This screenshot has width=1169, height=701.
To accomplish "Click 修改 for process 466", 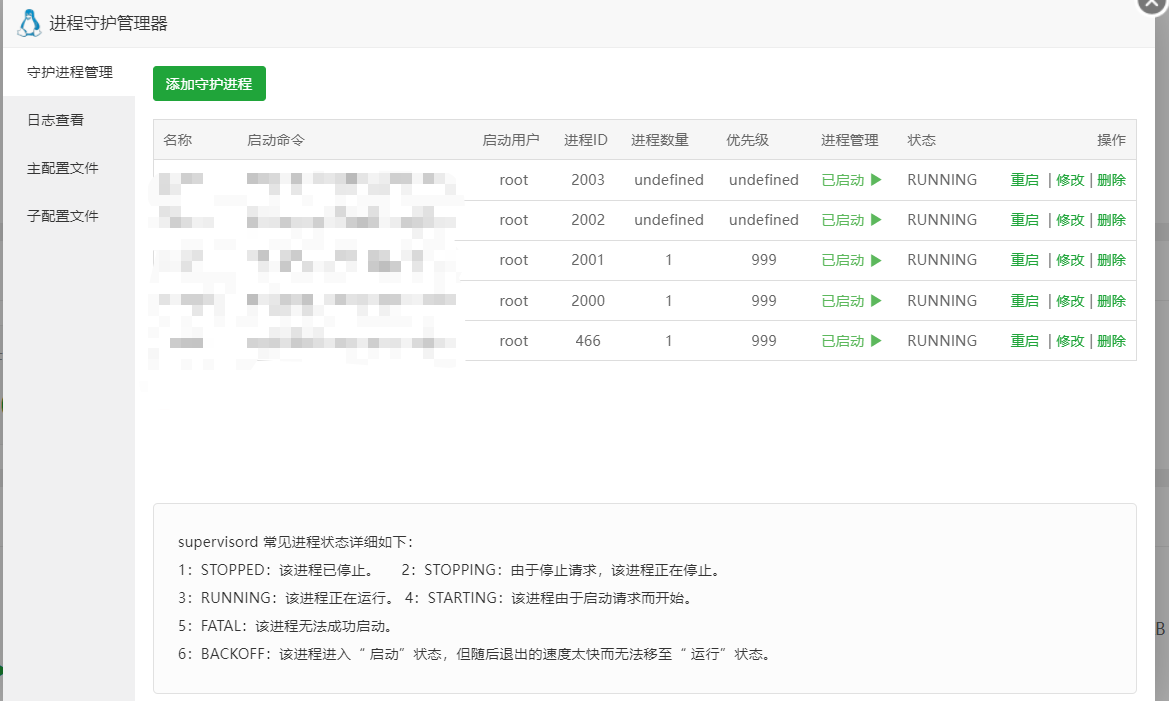I will point(1070,340).
